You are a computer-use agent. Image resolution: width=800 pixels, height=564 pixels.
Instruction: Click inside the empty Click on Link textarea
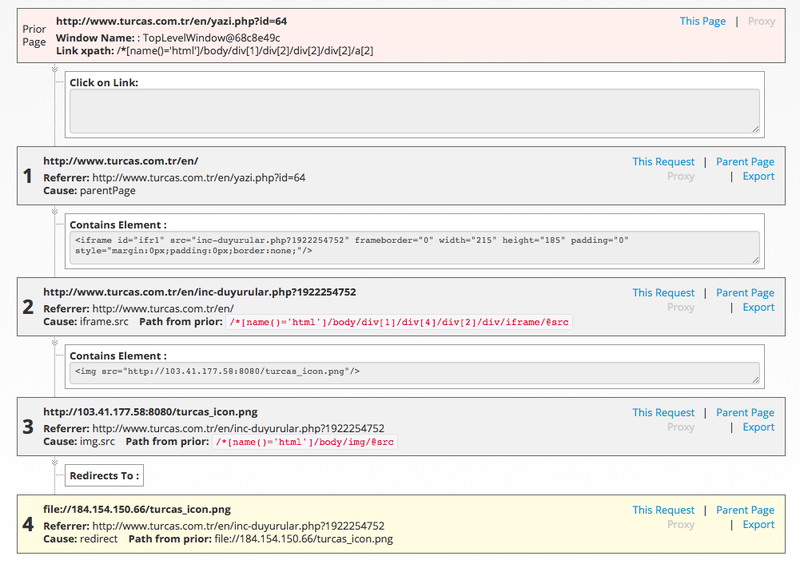[x=414, y=111]
